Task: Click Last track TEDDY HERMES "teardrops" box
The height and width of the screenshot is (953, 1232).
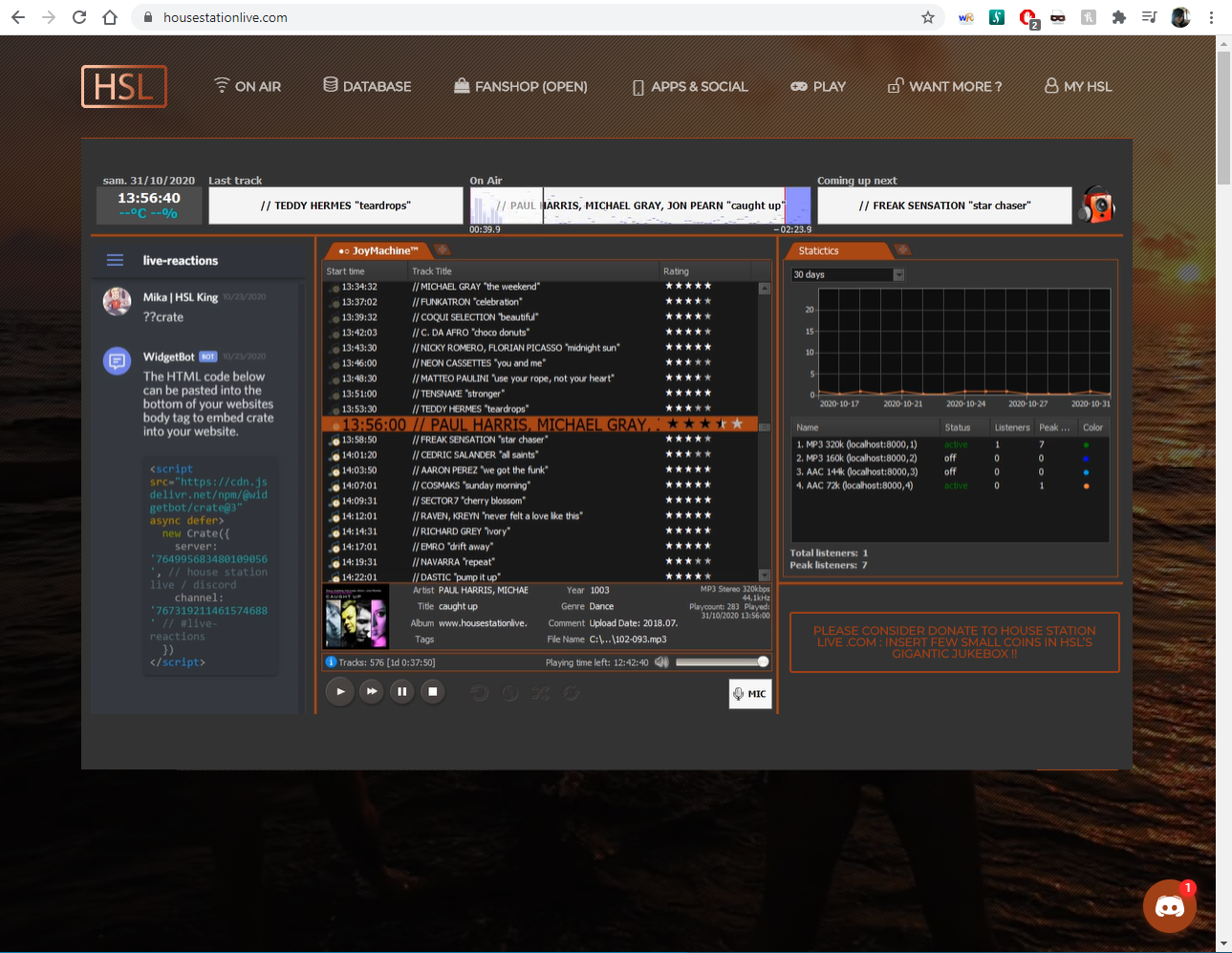Action: [x=335, y=206]
